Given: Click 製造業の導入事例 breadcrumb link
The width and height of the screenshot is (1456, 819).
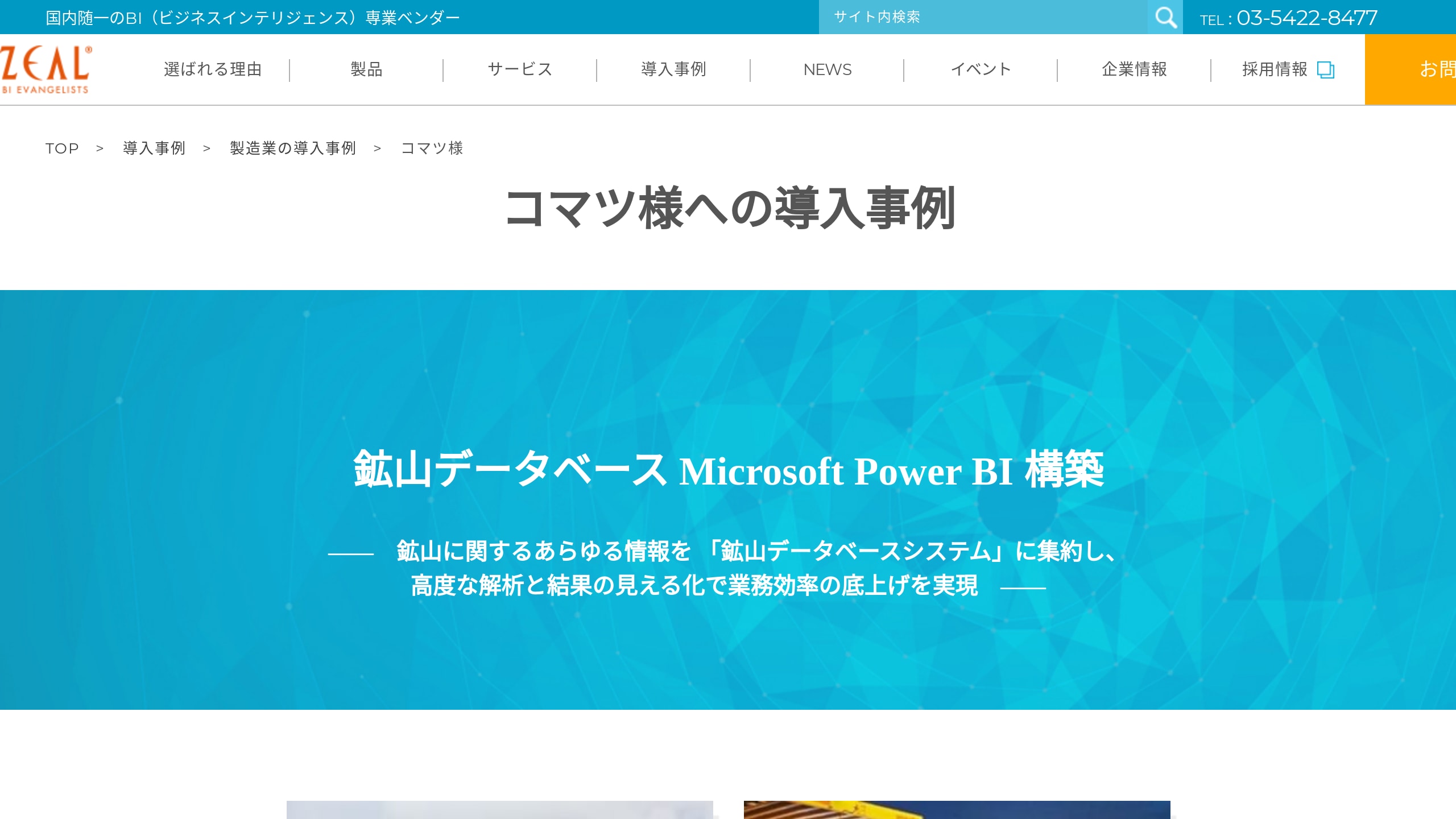Looking at the screenshot, I should pos(293,148).
